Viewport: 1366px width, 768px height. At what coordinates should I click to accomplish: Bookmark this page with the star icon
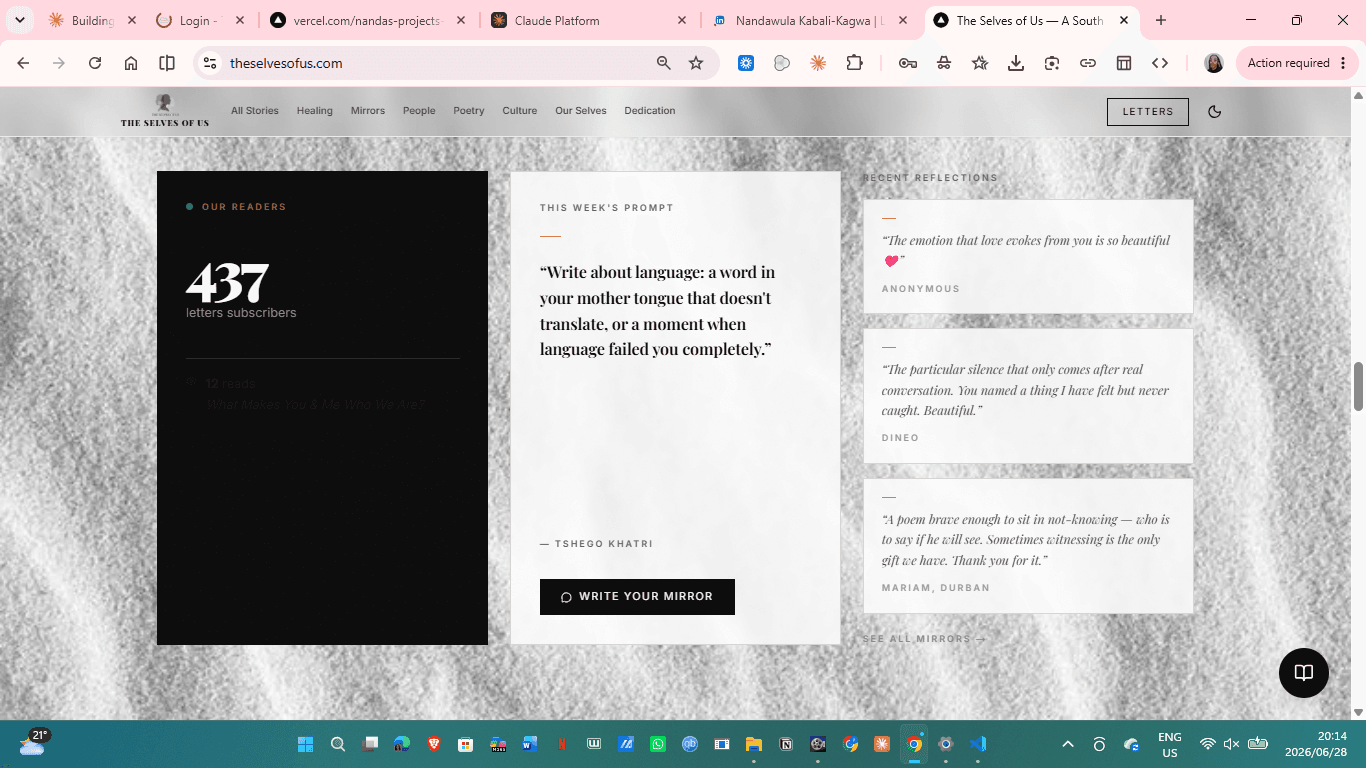click(696, 63)
